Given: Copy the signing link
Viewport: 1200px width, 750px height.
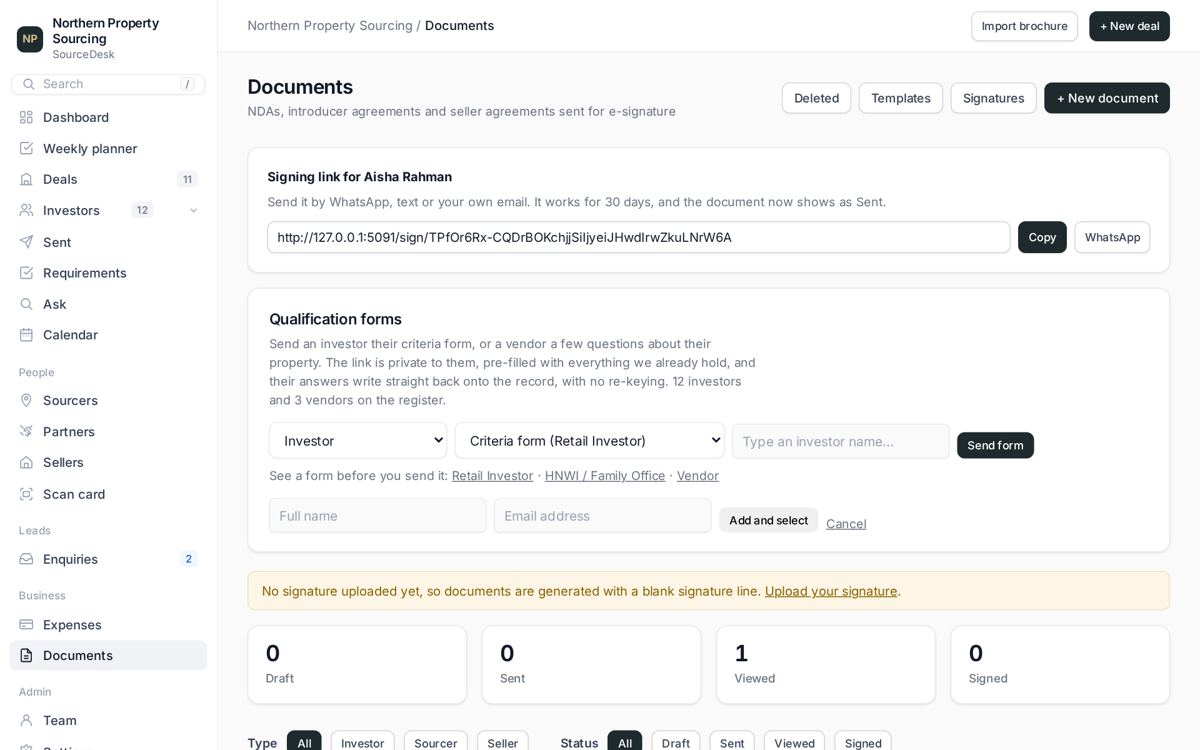Looking at the screenshot, I should (1042, 237).
